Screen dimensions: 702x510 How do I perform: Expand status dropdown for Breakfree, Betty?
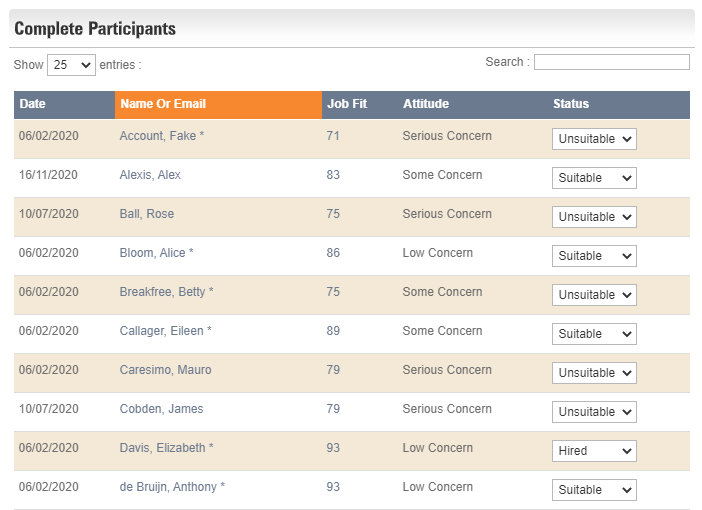594,295
